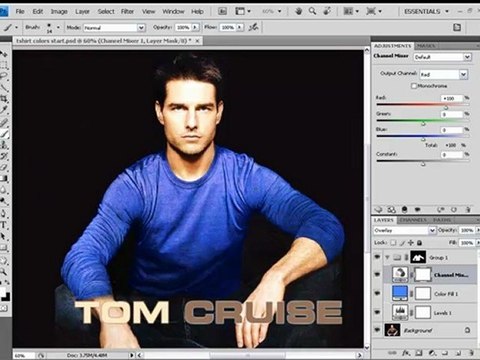Delete this adjustment layer trash icon
This screenshot has width=480, height=360.
coord(468,210)
